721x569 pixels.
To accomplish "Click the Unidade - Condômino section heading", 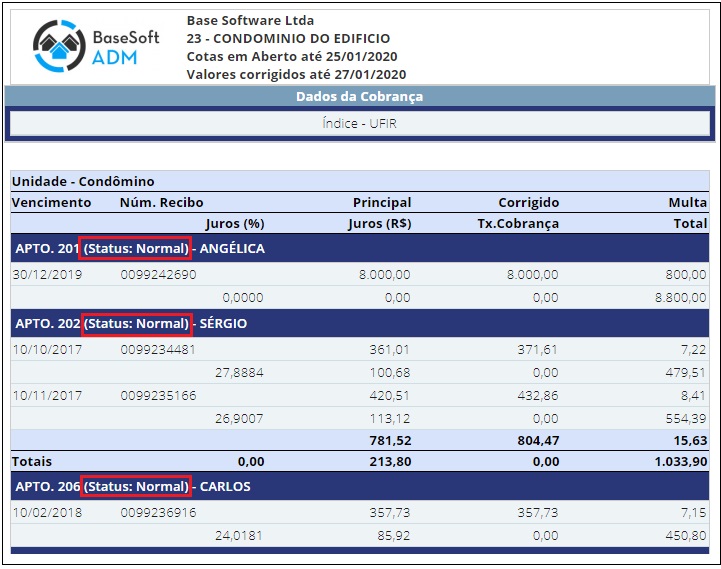I will (x=83, y=182).
